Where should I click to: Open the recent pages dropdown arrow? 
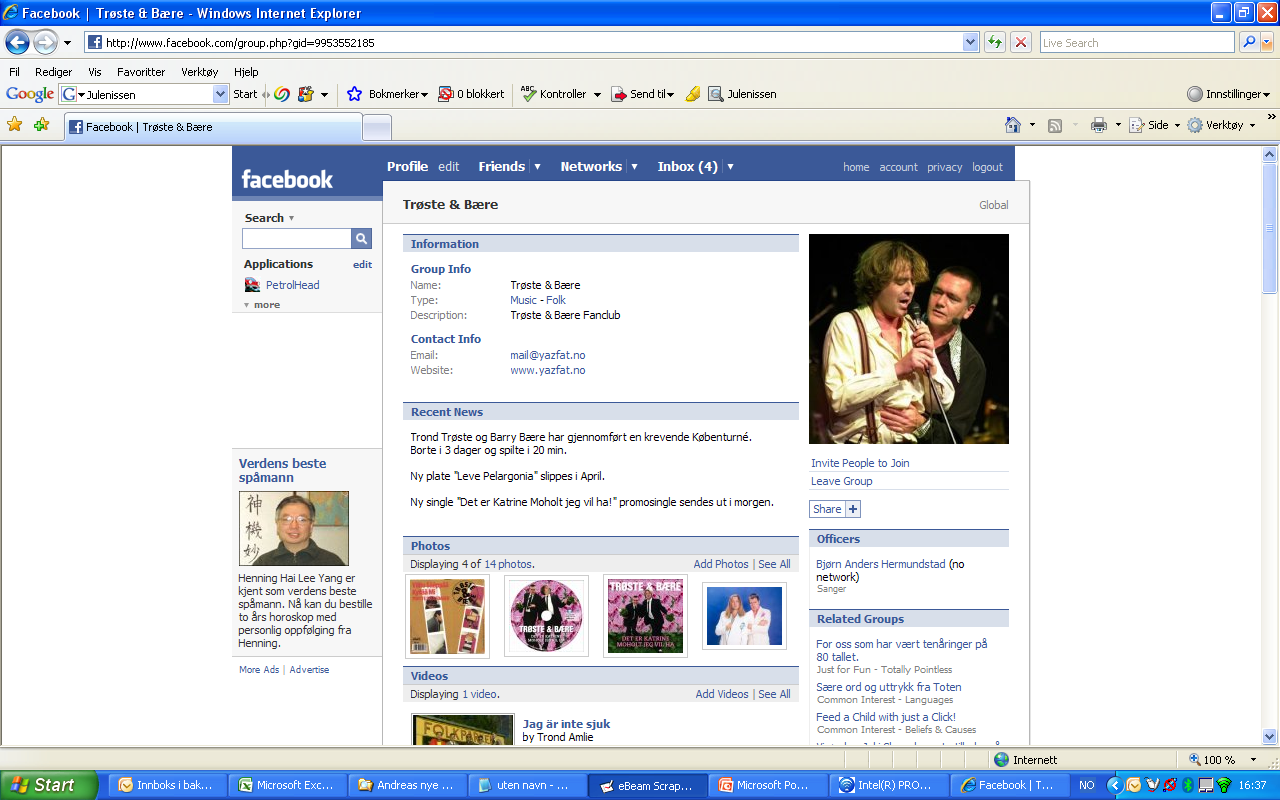(67, 43)
